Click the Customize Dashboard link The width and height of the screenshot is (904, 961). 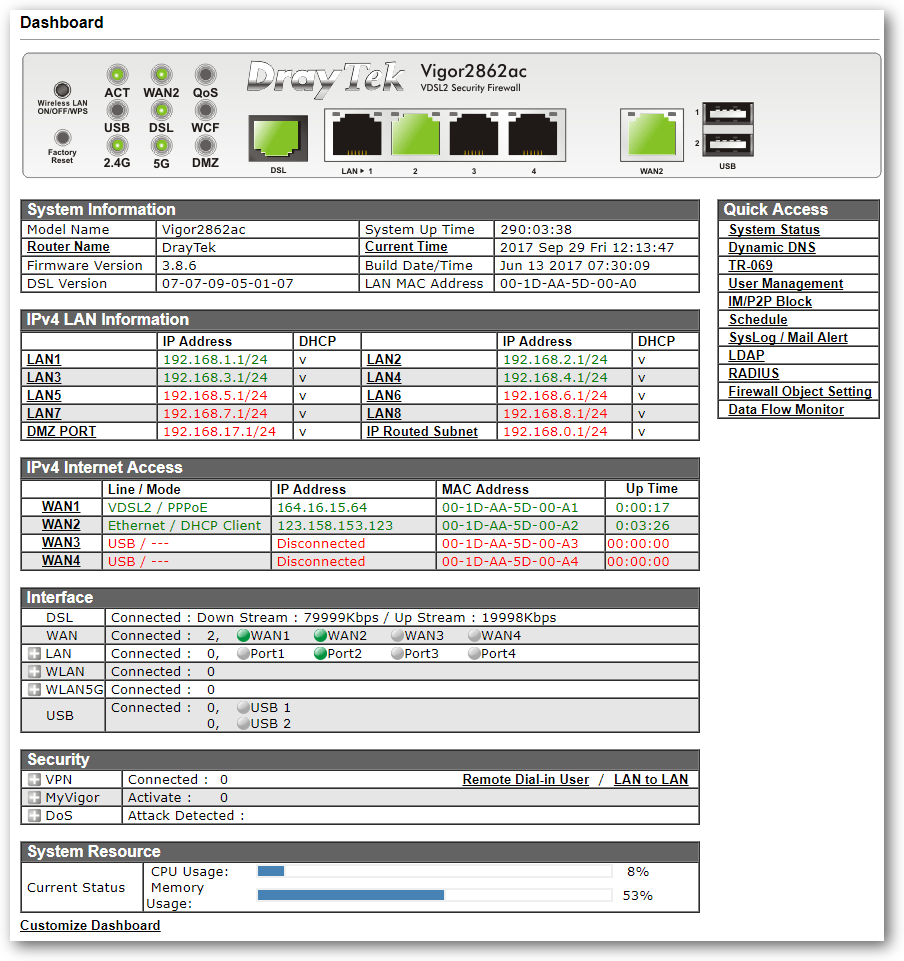coord(90,925)
